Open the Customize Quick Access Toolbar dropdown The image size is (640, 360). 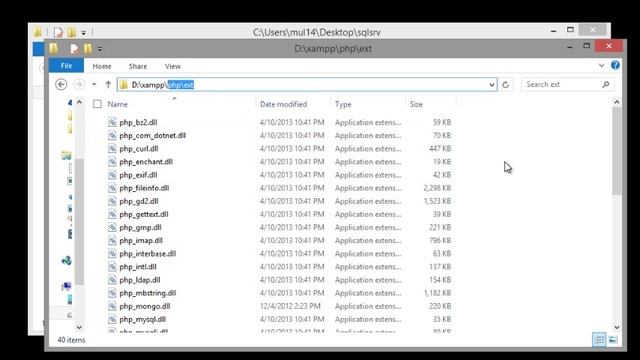coord(100,49)
